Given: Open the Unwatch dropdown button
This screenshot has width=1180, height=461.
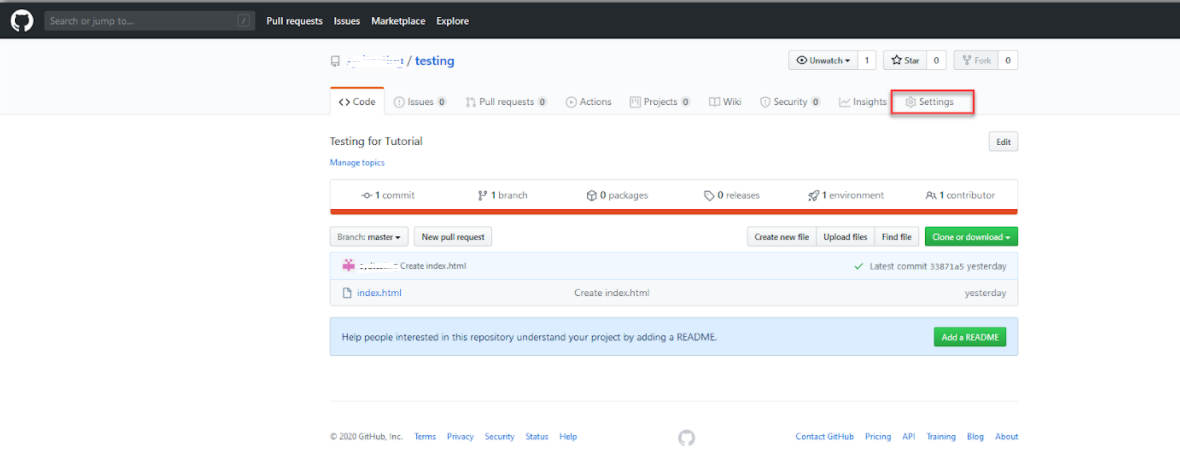Looking at the screenshot, I should [823, 60].
